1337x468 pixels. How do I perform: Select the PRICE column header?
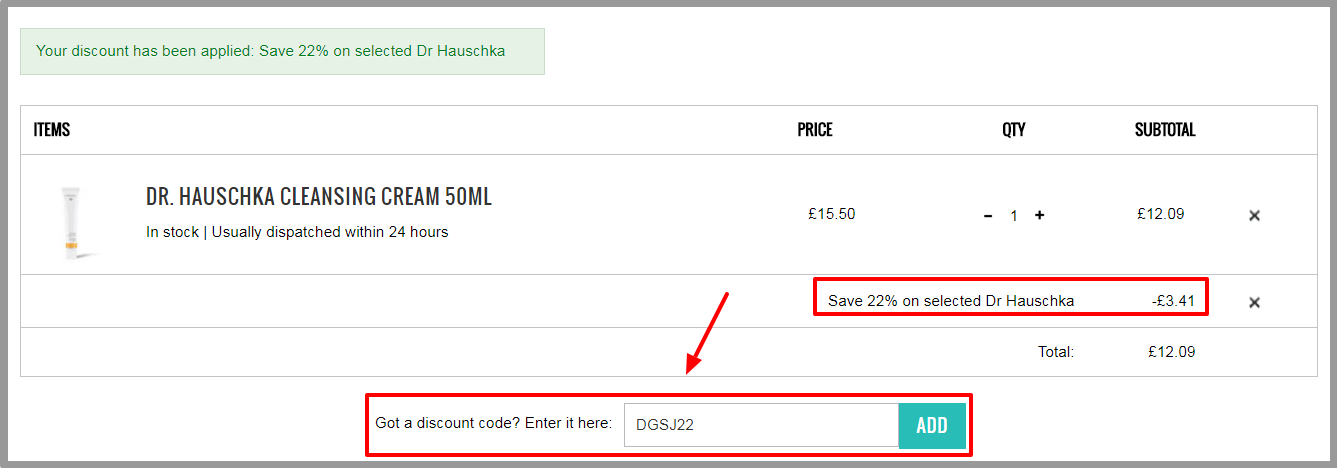pos(815,130)
